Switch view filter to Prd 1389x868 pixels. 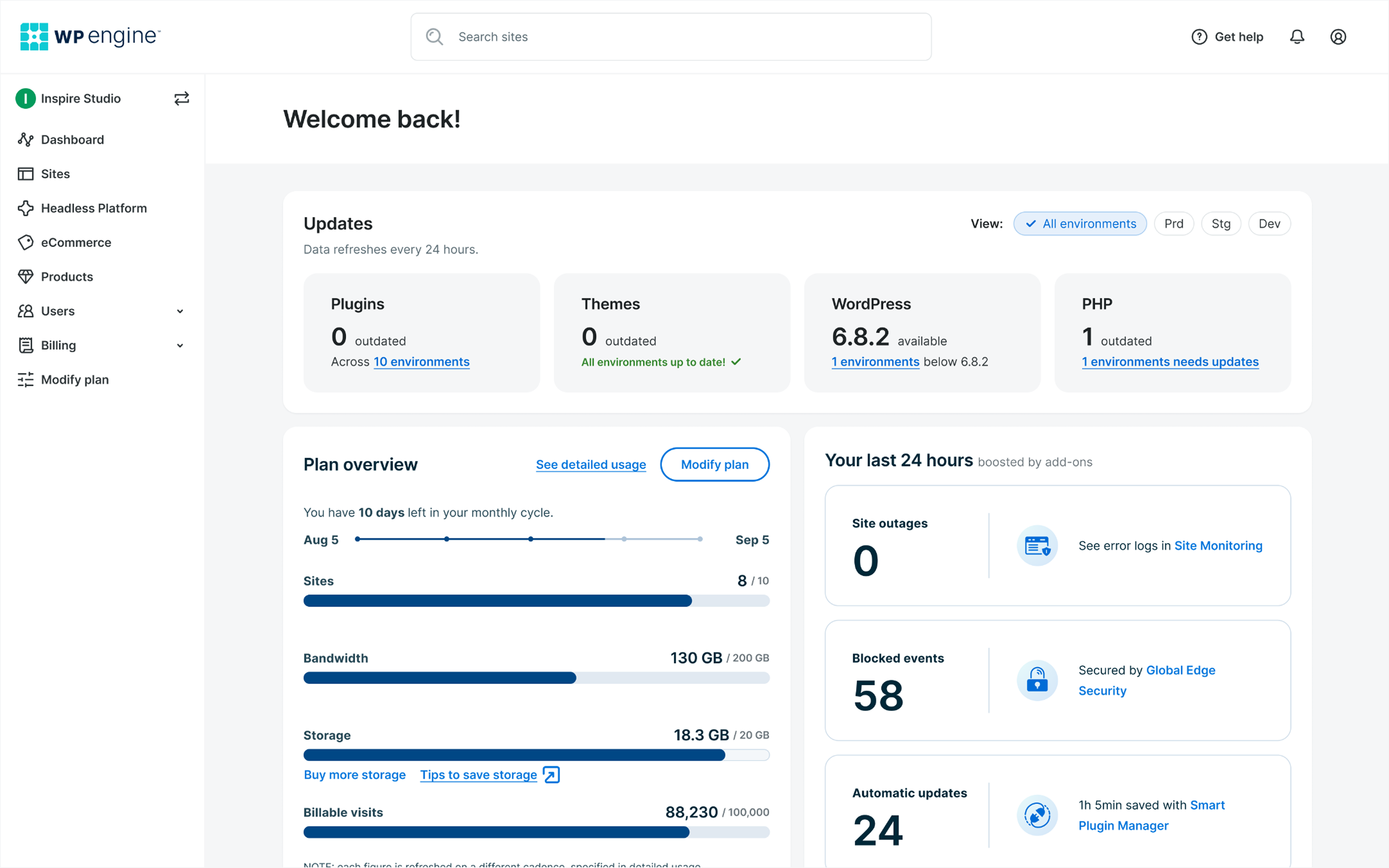(1173, 224)
